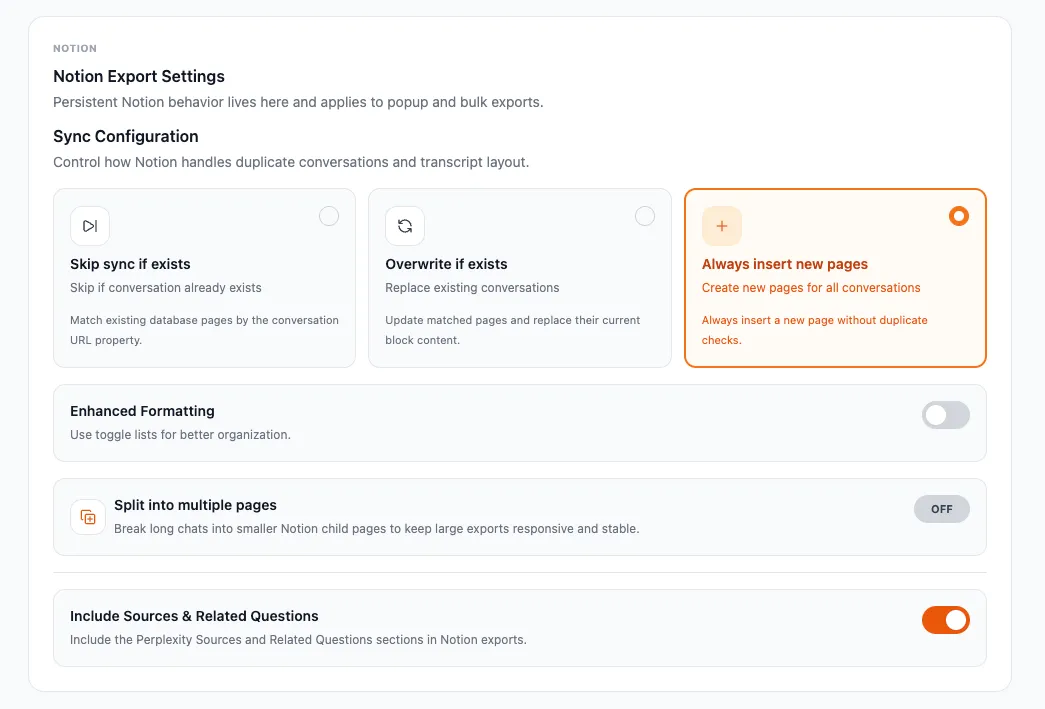Viewport: 1045px width, 709px height.
Task: Click the NOTION section label
Action: (x=75, y=49)
